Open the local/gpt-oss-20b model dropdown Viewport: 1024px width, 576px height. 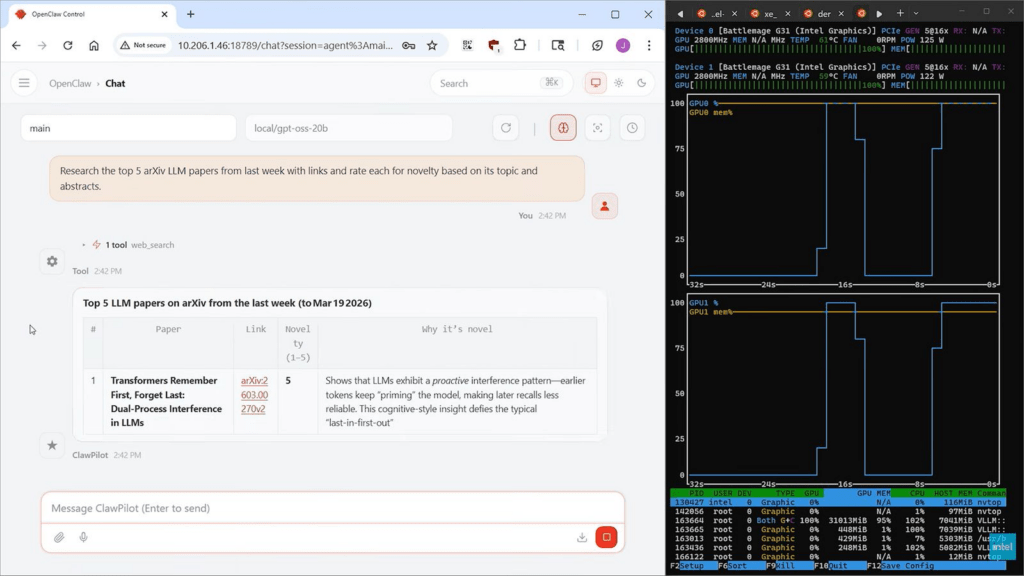[349, 128]
